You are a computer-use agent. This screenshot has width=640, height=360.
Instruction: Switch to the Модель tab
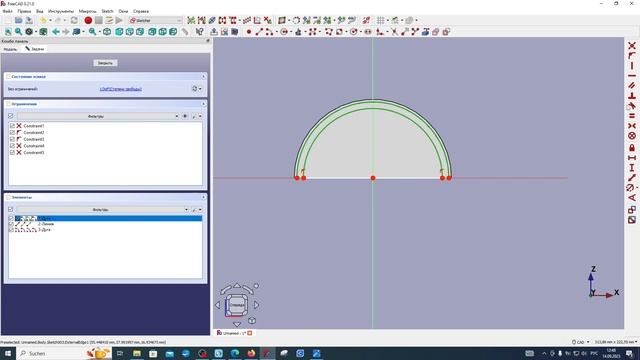(x=10, y=49)
